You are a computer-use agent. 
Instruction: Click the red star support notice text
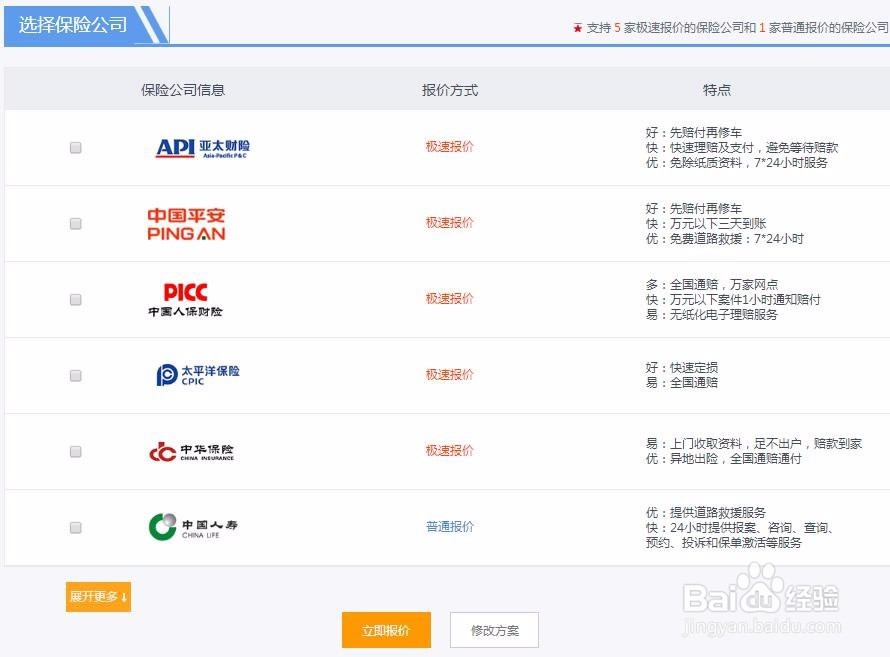point(731,28)
